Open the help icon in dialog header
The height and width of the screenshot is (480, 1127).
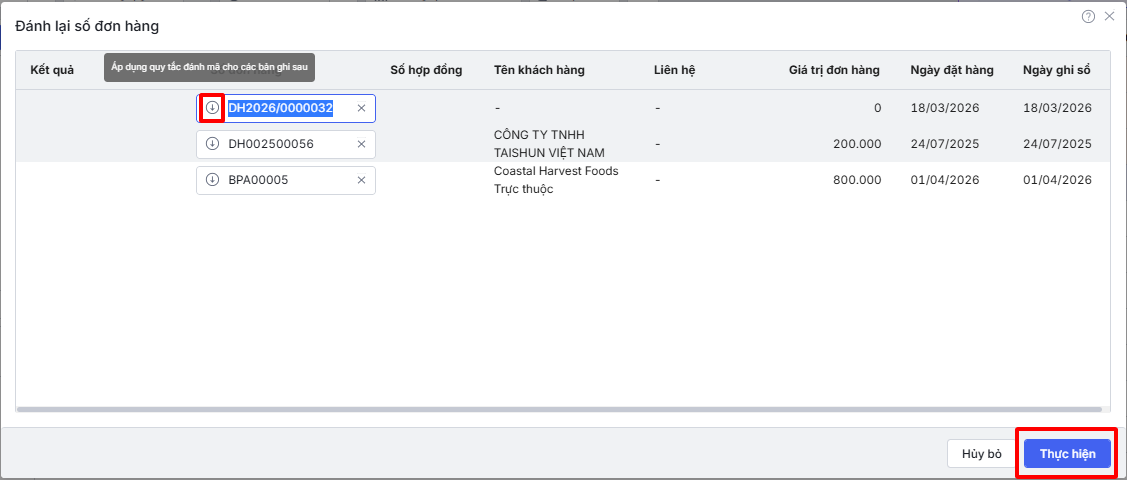coord(1088,16)
